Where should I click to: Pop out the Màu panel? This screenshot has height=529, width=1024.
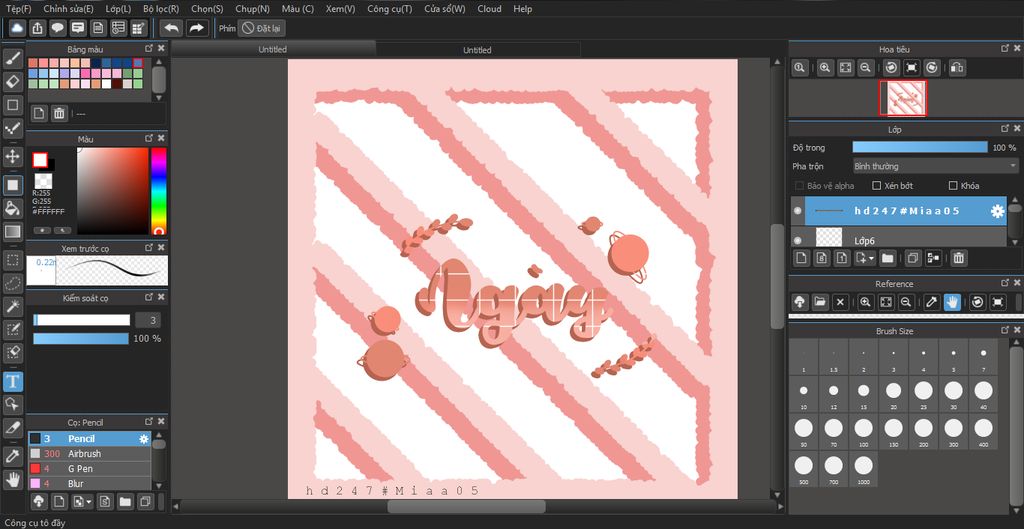click(x=149, y=138)
